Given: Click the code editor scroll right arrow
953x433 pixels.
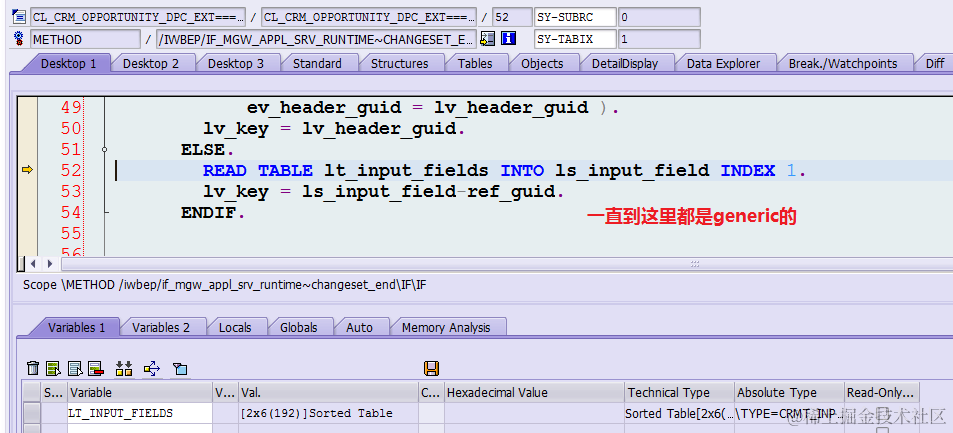Looking at the screenshot, I should [x=50, y=264].
